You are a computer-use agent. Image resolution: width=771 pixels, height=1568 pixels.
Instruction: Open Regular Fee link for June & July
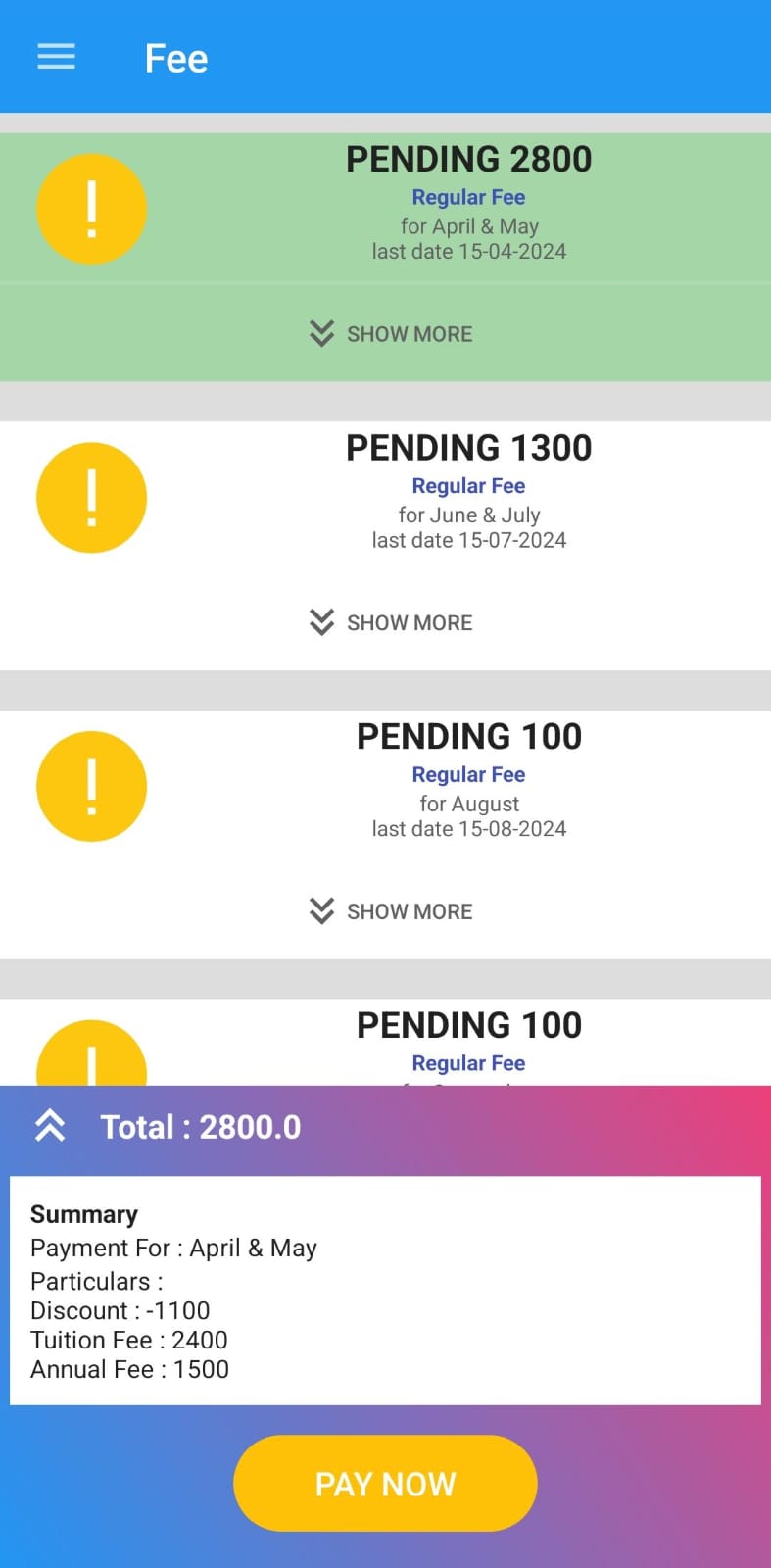(x=468, y=485)
